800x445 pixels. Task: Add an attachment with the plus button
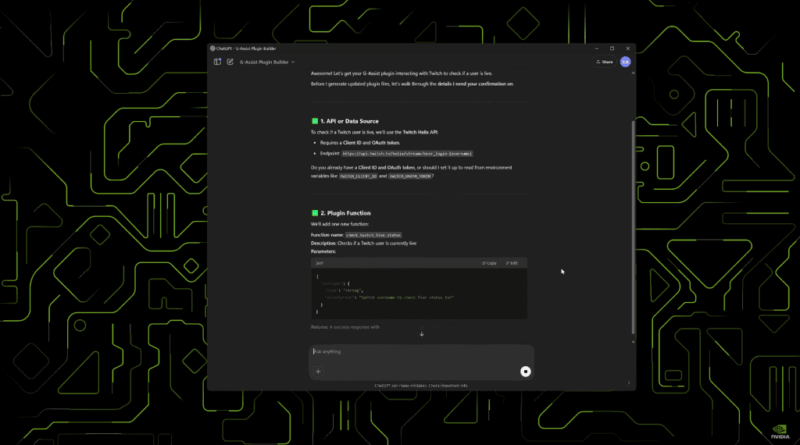[x=318, y=372]
